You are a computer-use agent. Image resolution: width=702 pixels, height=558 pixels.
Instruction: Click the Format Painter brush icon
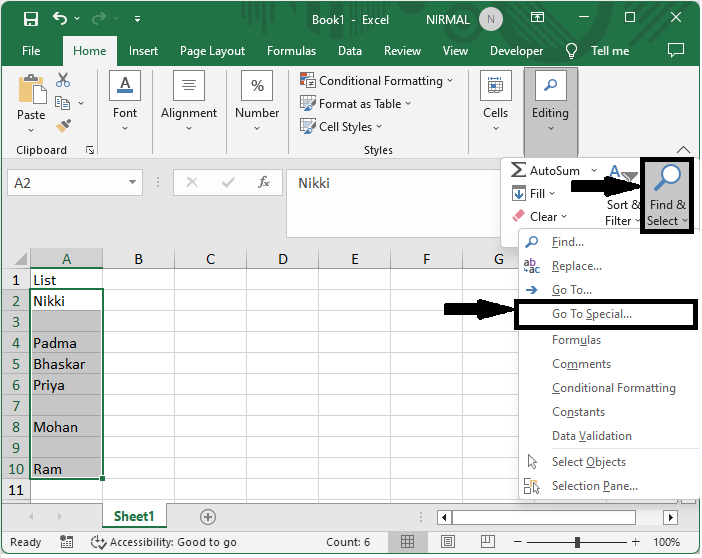tap(63, 125)
